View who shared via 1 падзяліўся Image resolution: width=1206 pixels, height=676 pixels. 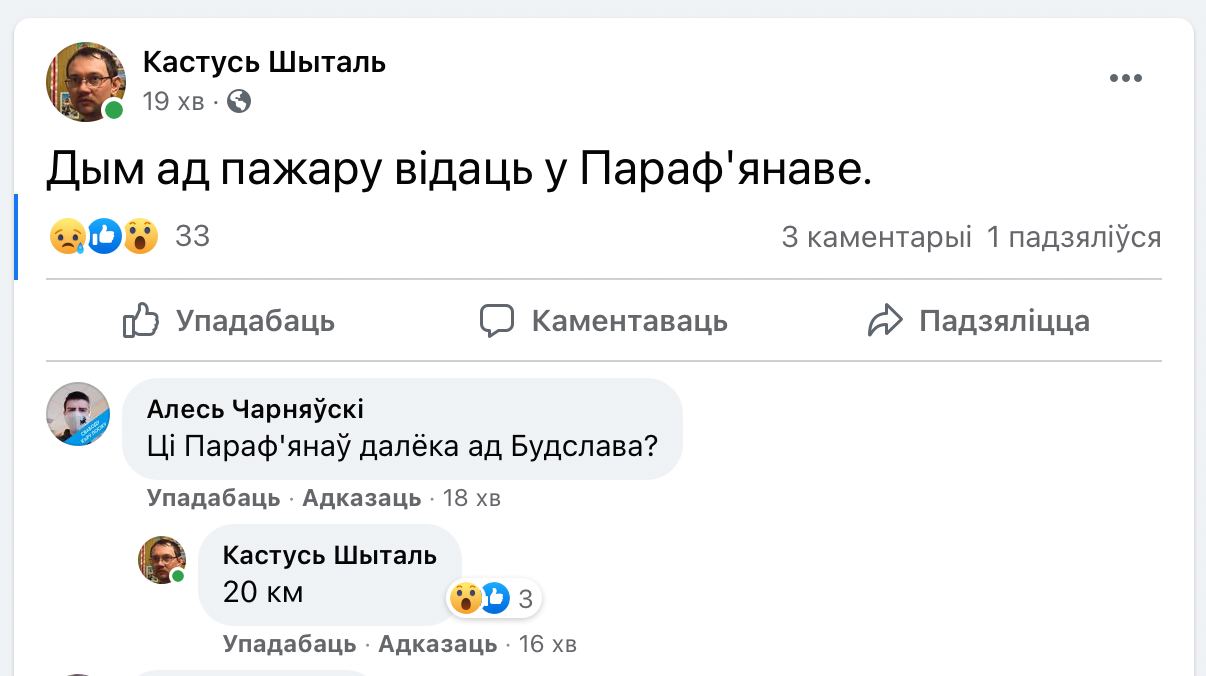click(x=1073, y=237)
